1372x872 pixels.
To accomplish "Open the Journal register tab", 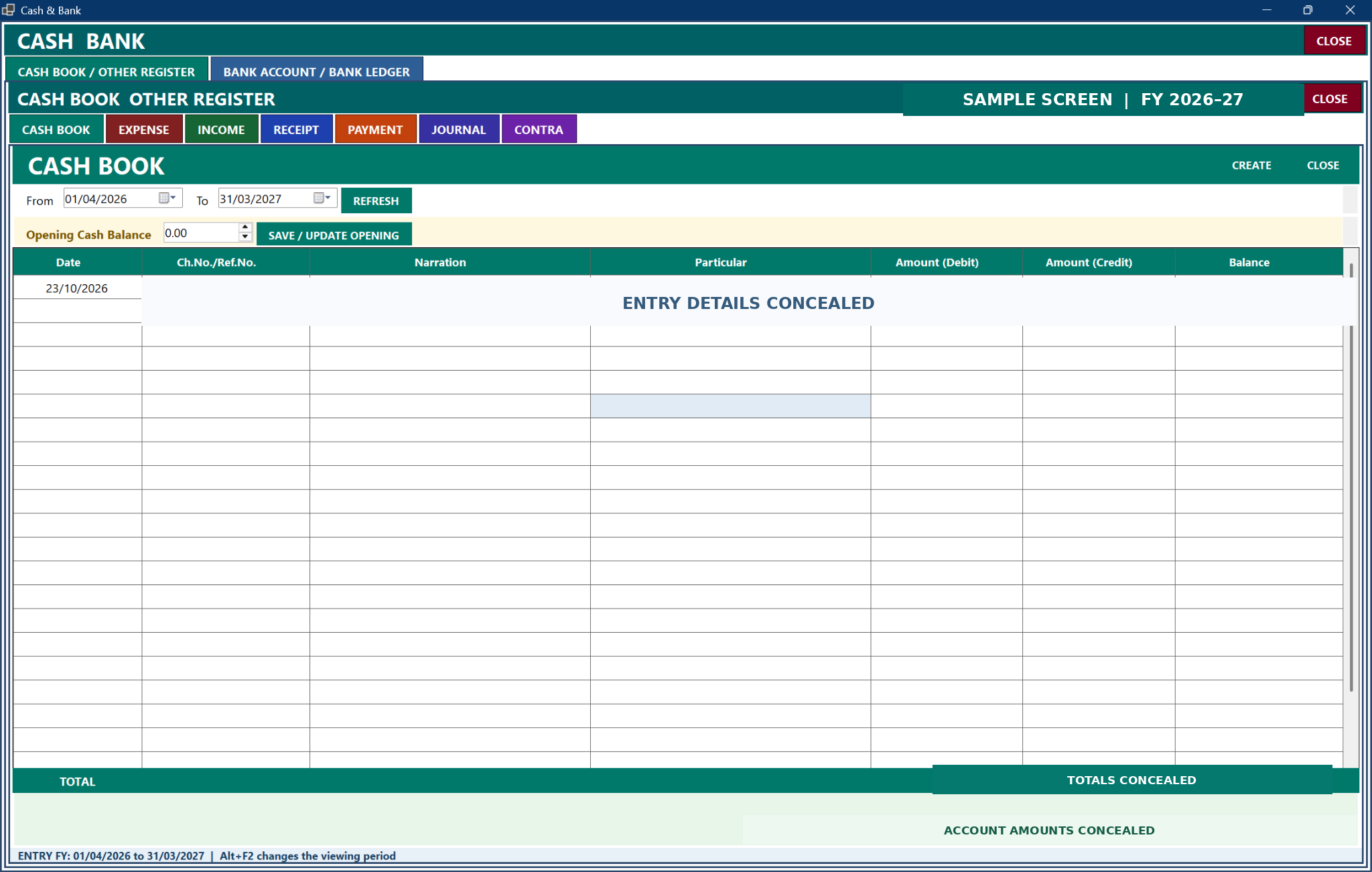I will (x=459, y=129).
